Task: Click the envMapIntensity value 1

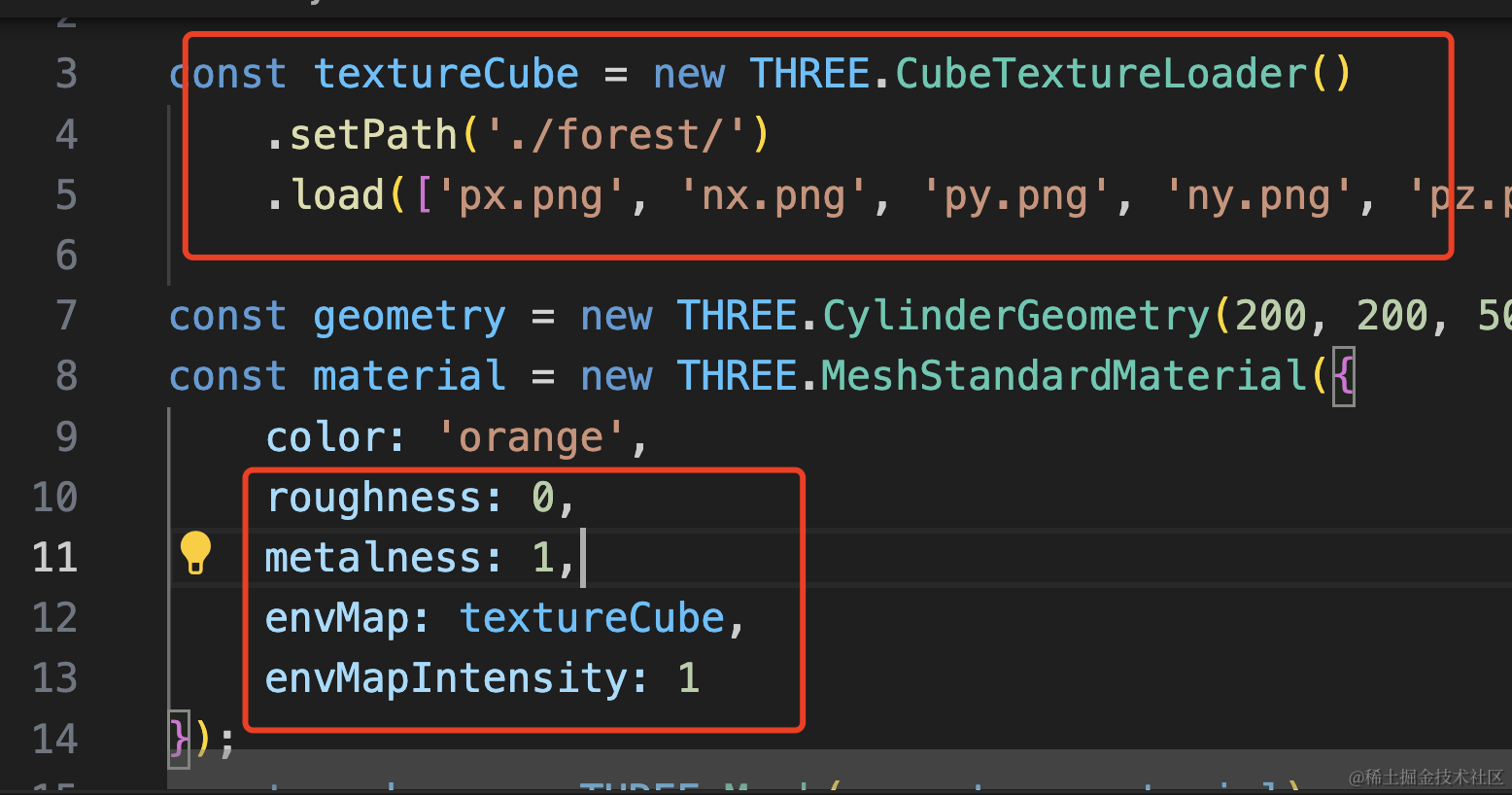Action: 689,678
